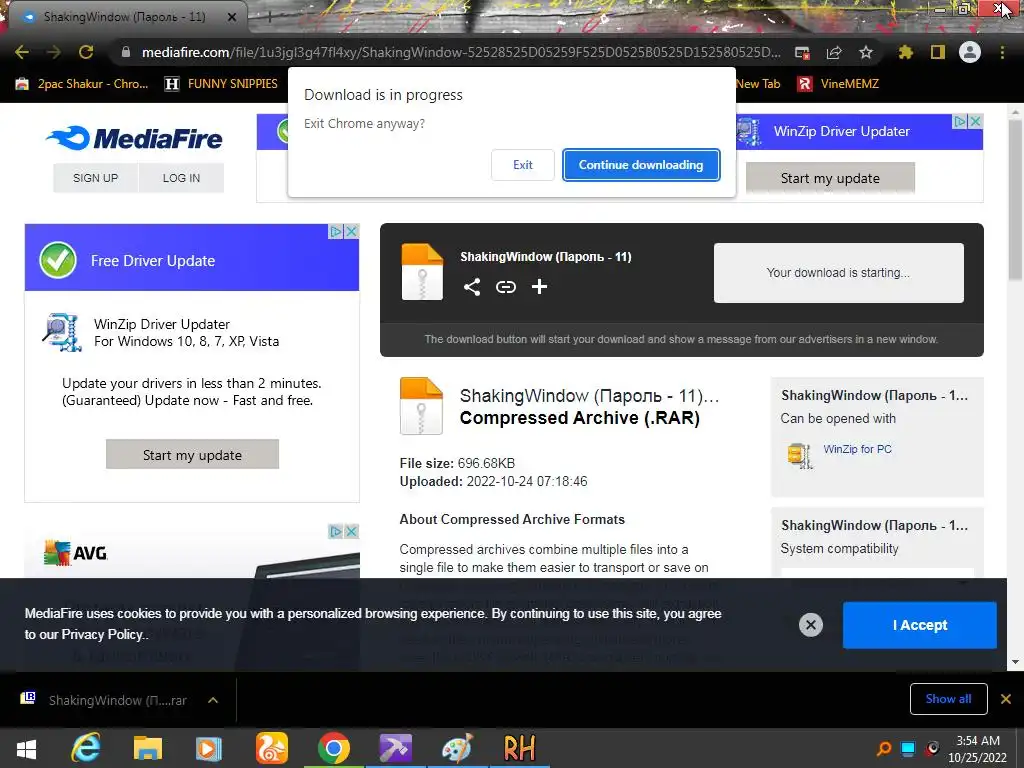Screen dimensions: 1024x768
Task: Open Internet Explorer from taskbar
Action: pyautogui.click(x=86, y=748)
